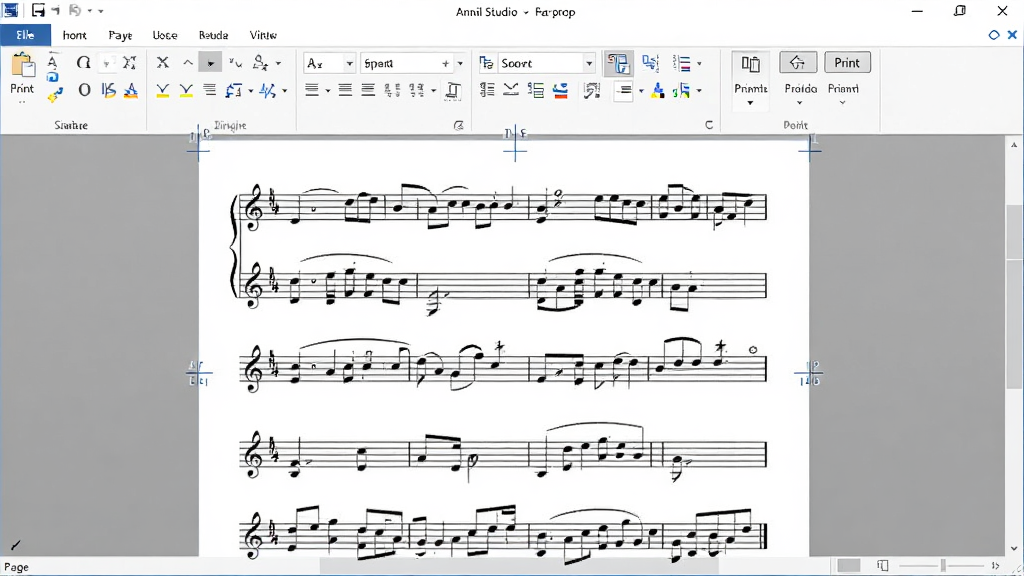Image resolution: width=1024 pixels, height=576 pixels.
Task: Click the X strike icon in Dirigire group
Action: click(163, 63)
